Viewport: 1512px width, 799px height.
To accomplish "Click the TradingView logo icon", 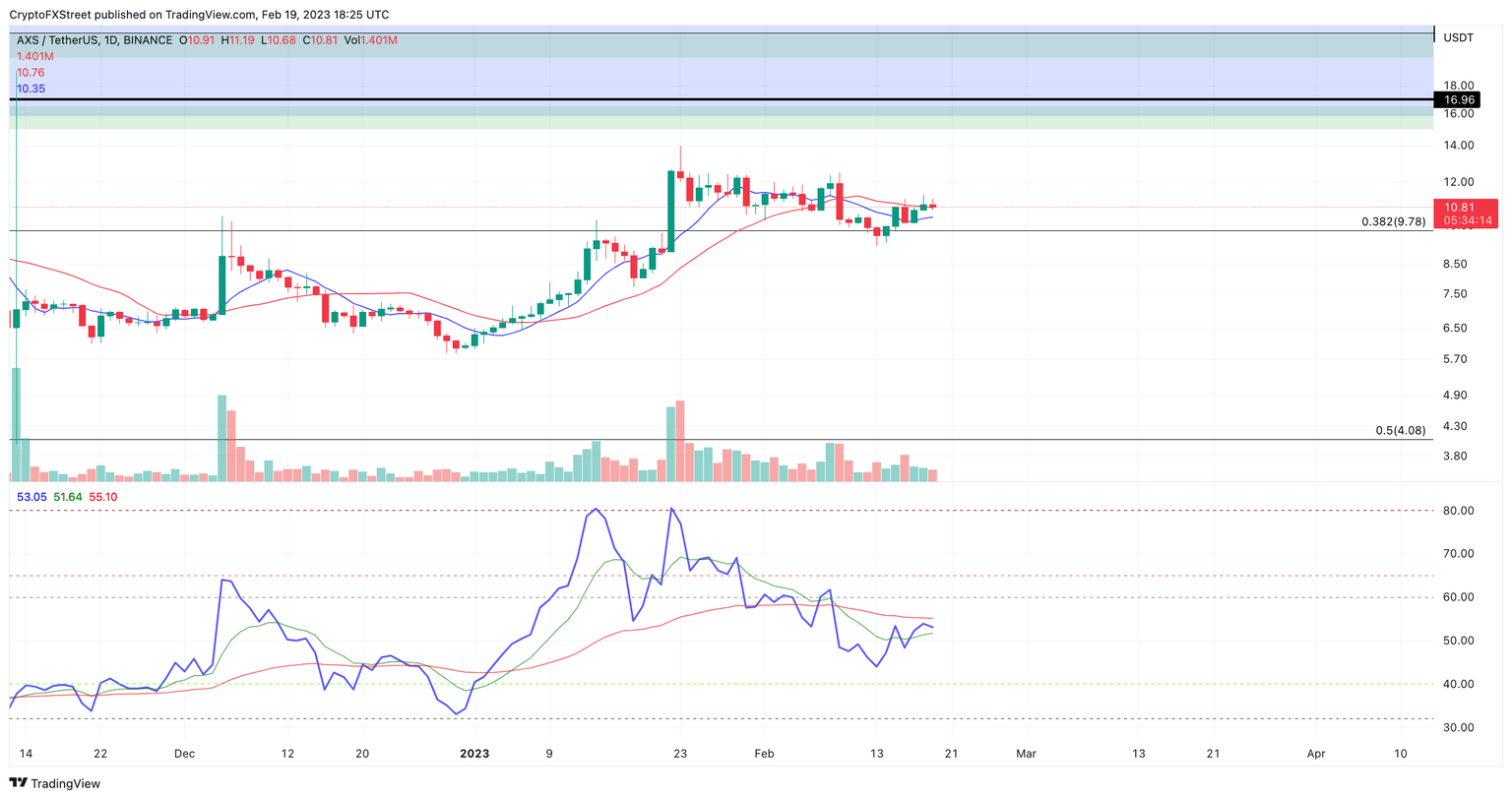I will click(18, 783).
